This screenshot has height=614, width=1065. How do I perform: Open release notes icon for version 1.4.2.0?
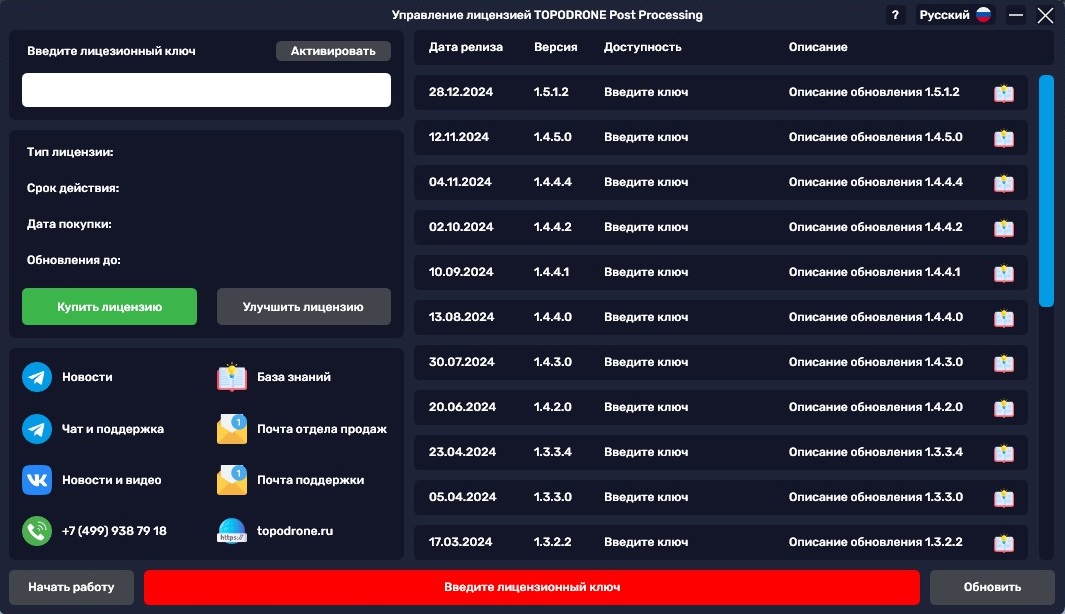tap(1004, 408)
